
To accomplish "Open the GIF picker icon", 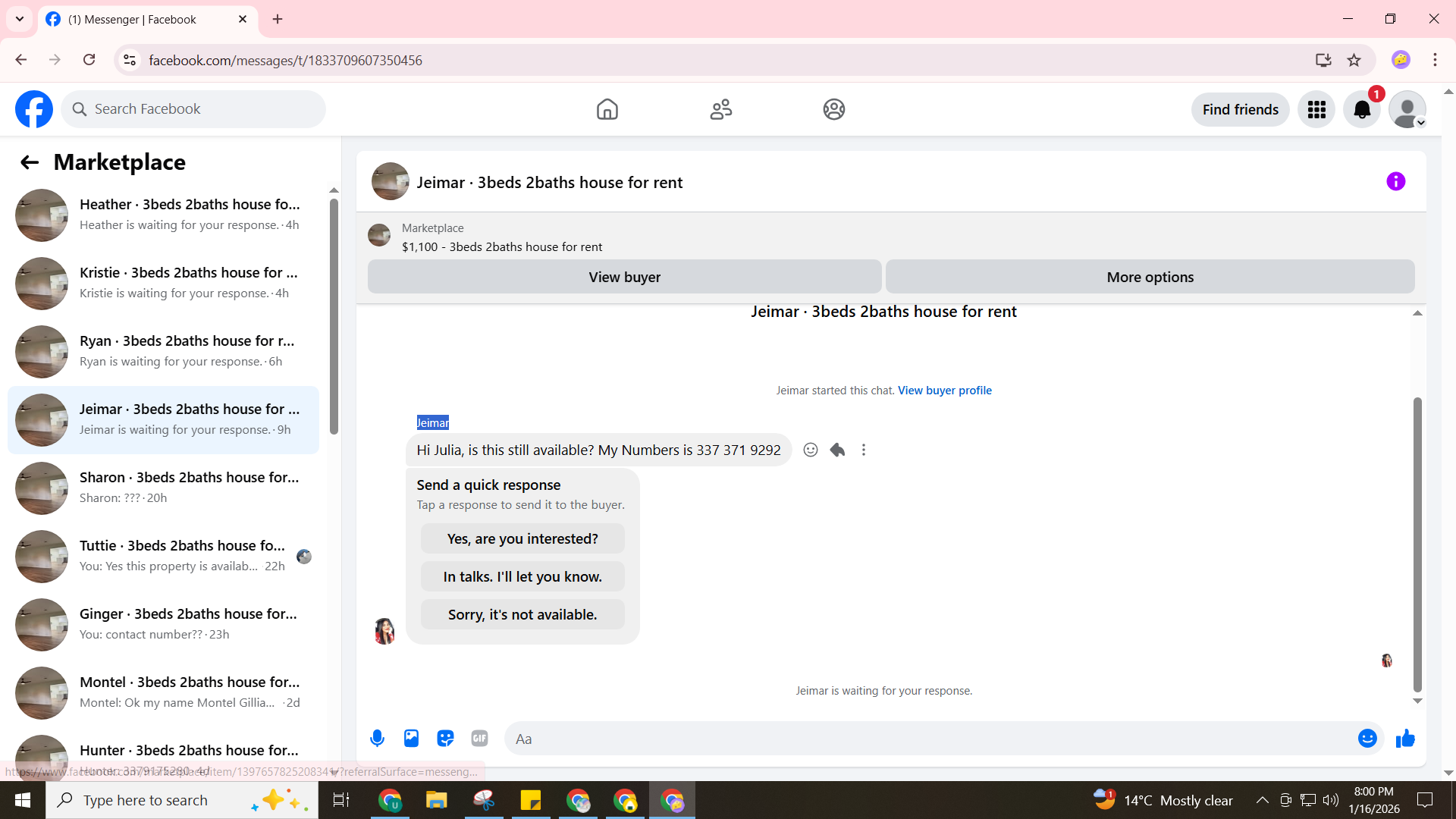I will 479,739.
